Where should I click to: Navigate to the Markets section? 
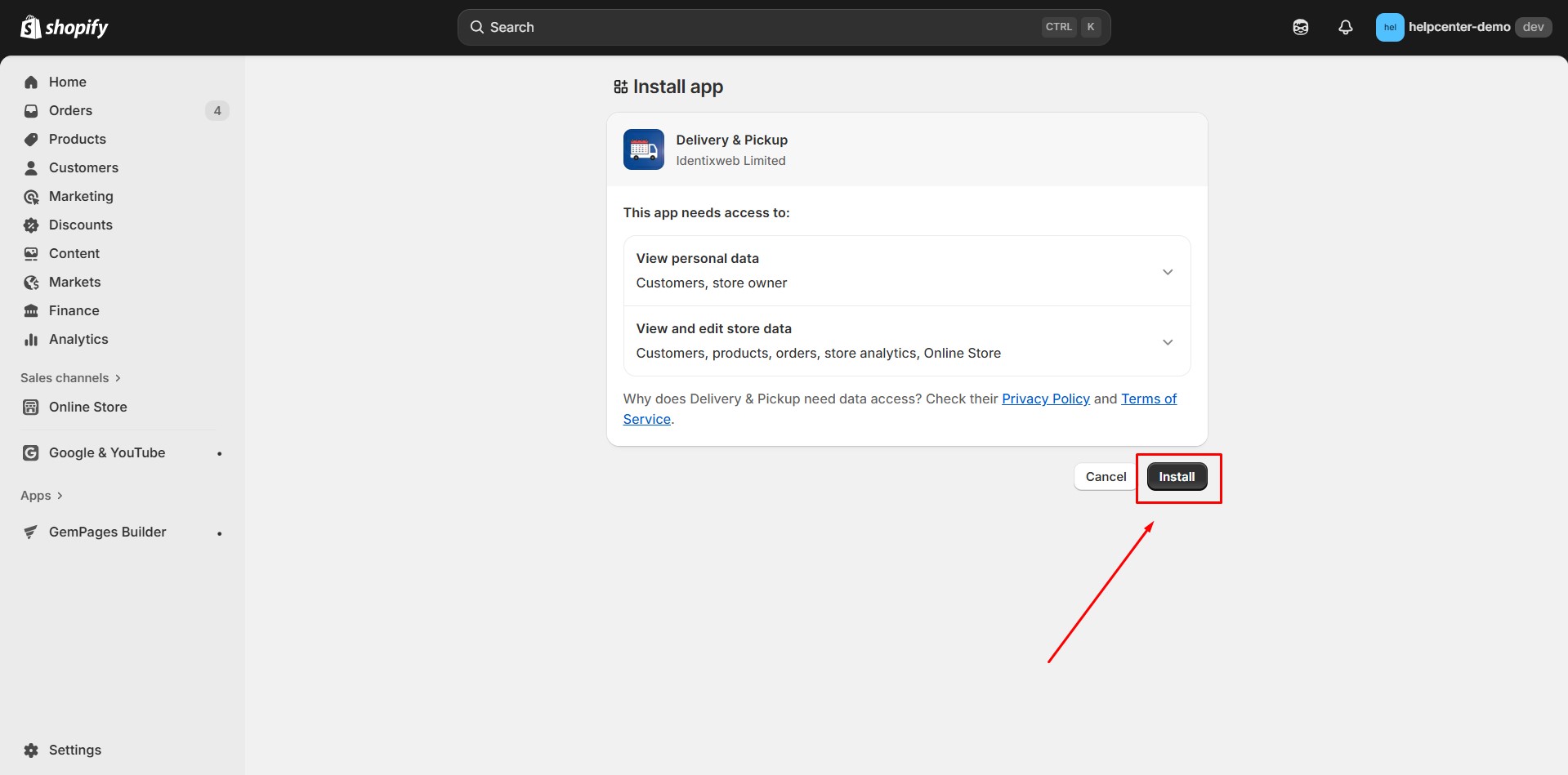(x=74, y=282)
